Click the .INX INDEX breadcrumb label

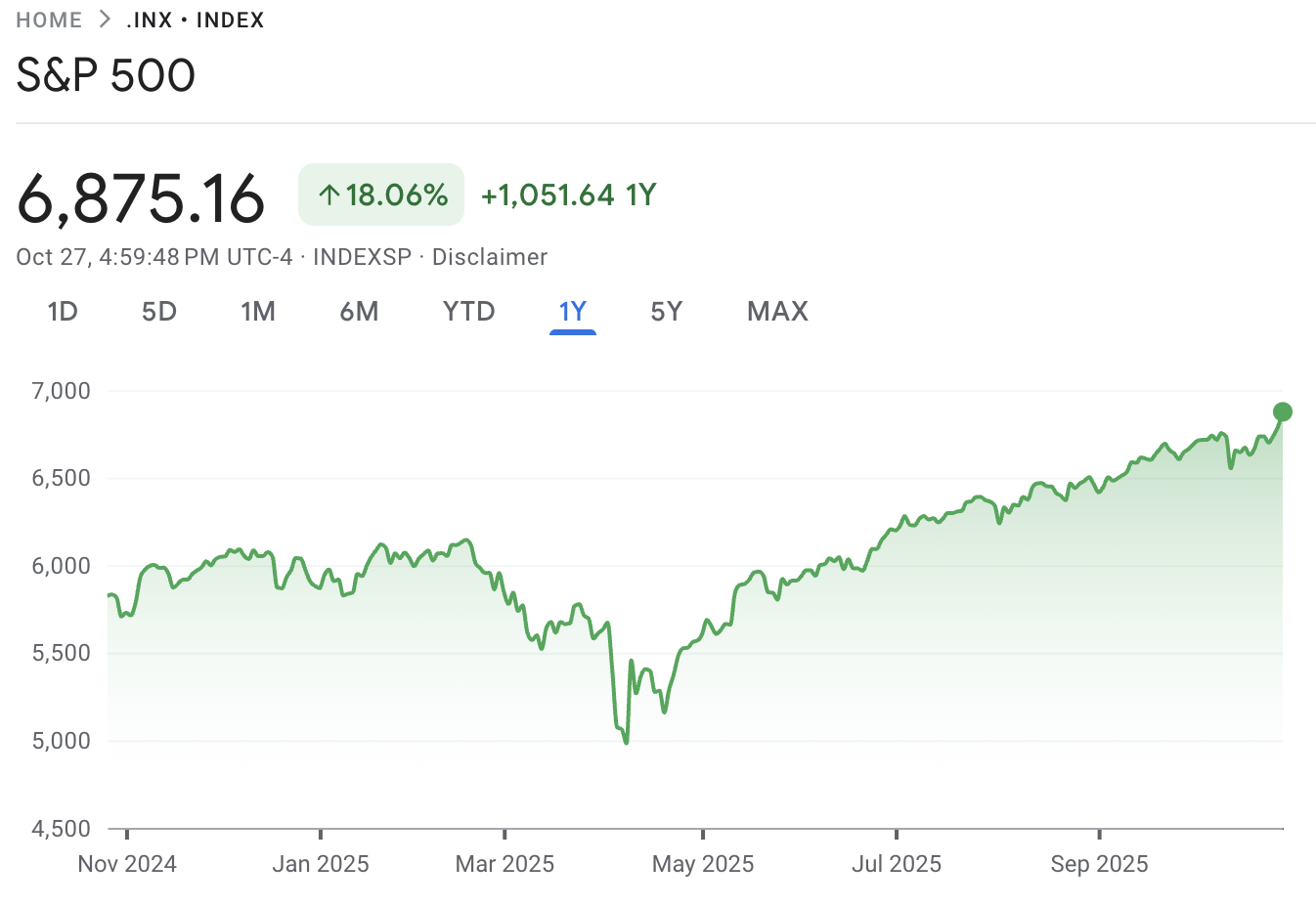196,20
